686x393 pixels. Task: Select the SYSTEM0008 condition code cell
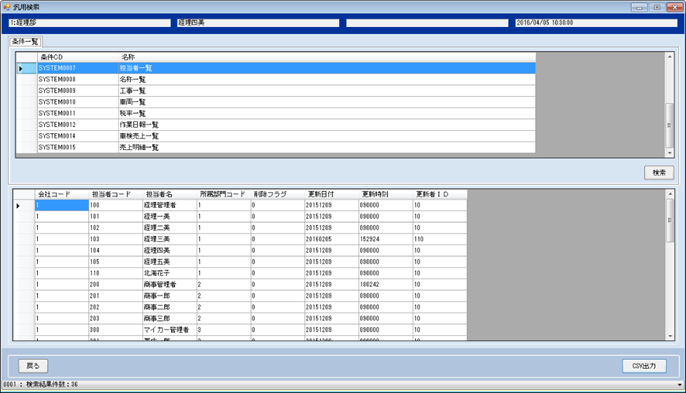[x=77, y=80]
